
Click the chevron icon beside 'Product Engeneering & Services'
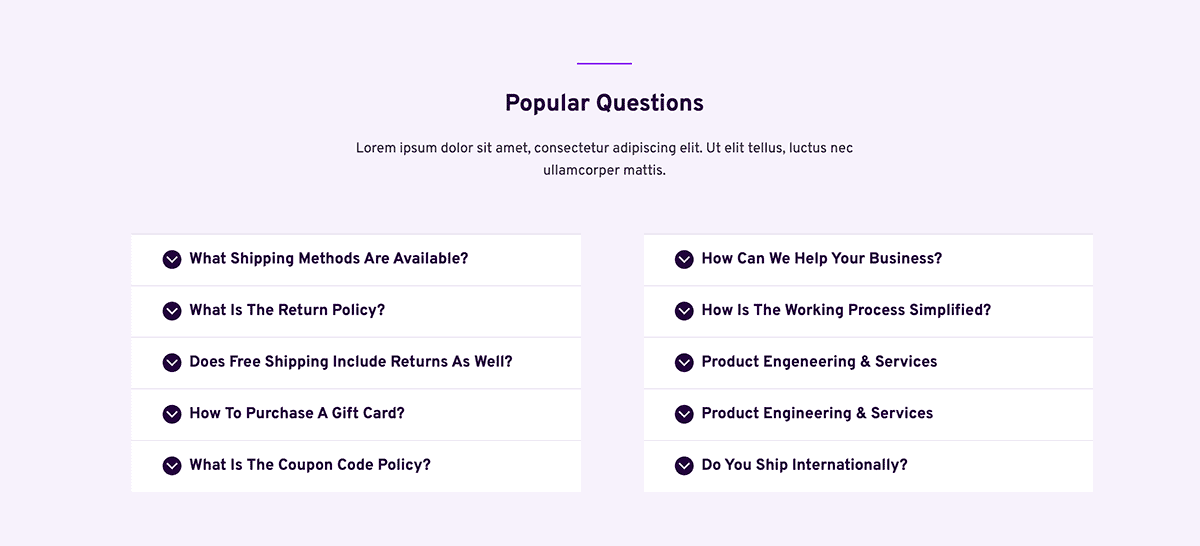click(x=684, y=362)
